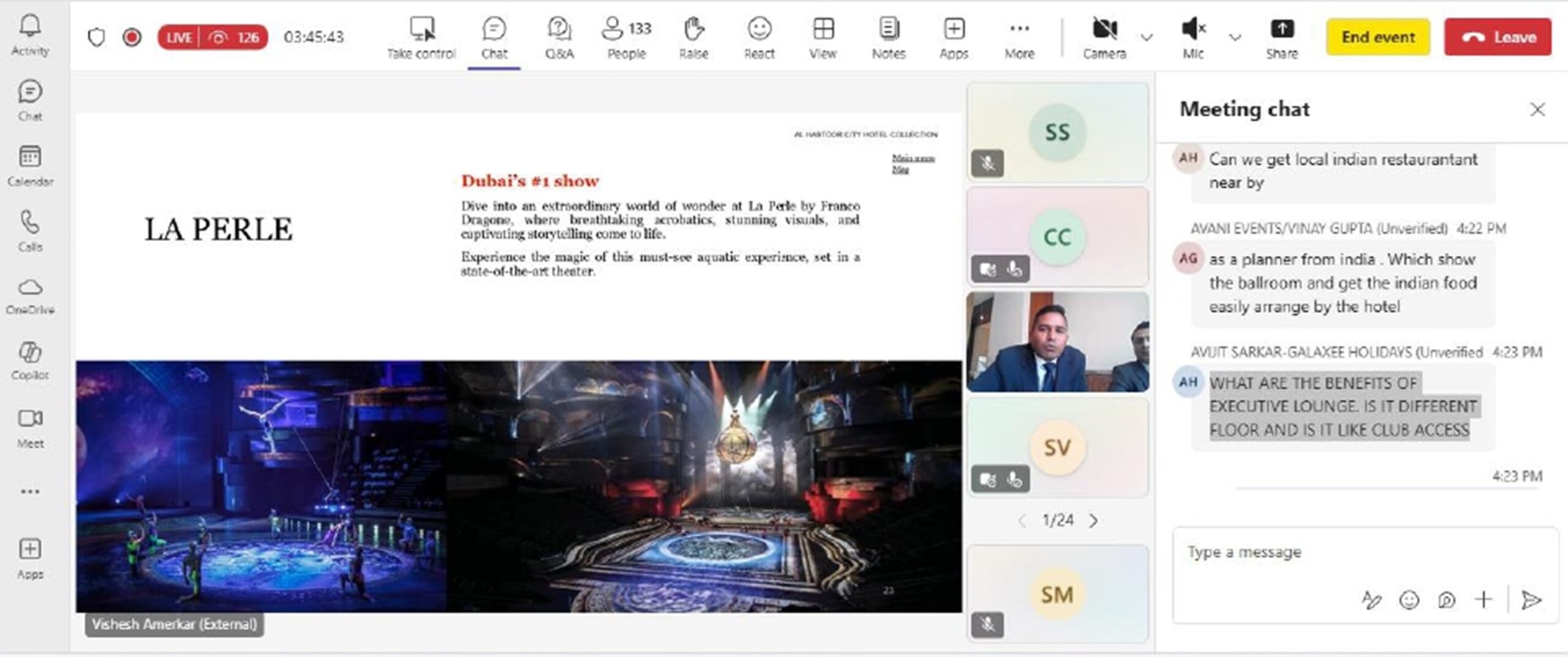Click the presenter label Vishesh Amerkar (External)
The image size is (1568, 657).
175,625
